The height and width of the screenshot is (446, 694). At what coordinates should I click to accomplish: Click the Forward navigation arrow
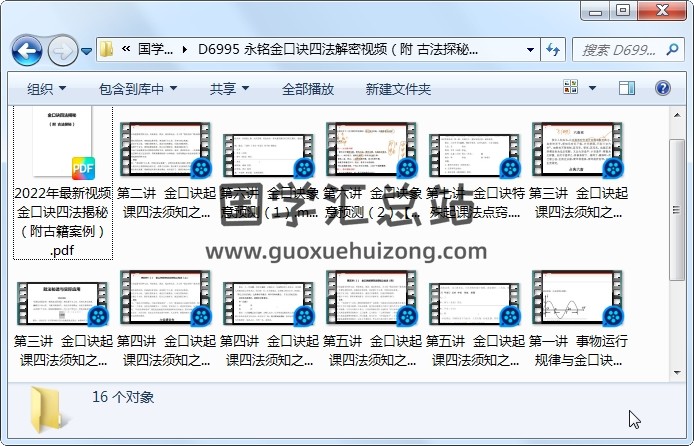62,49
